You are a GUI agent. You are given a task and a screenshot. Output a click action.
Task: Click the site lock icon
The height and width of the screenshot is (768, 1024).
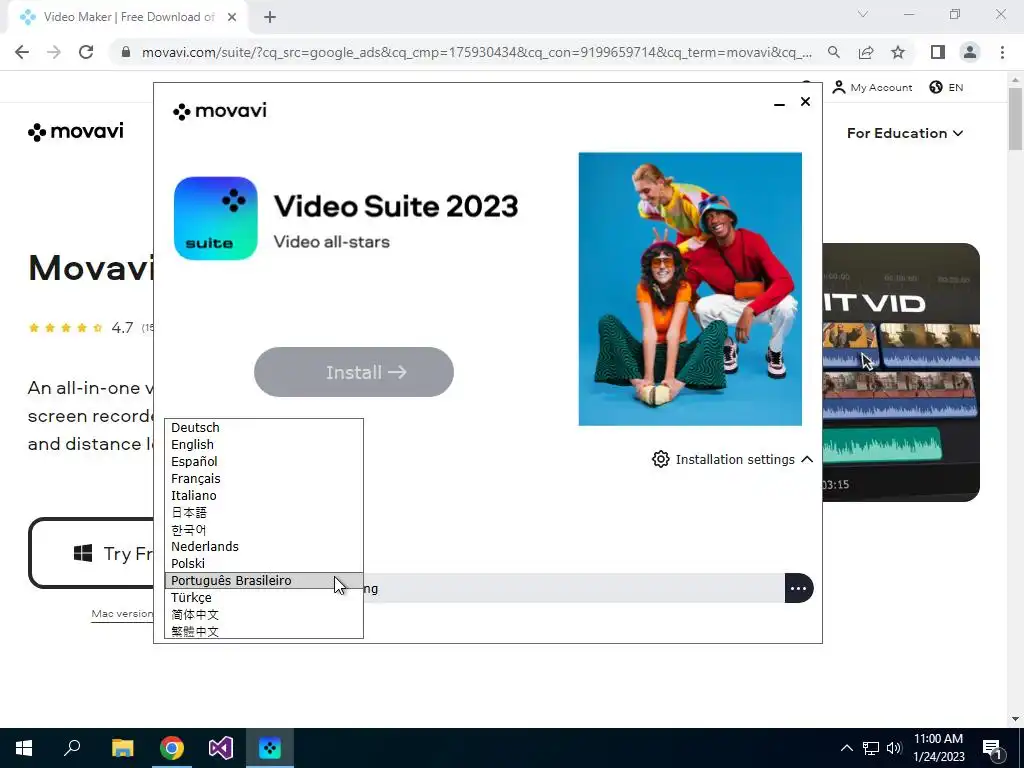pyautogui.click(x=126, y=52)
